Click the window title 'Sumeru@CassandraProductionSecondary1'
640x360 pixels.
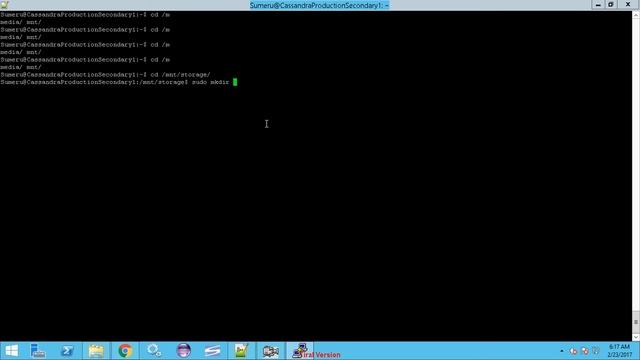point(319,5)
